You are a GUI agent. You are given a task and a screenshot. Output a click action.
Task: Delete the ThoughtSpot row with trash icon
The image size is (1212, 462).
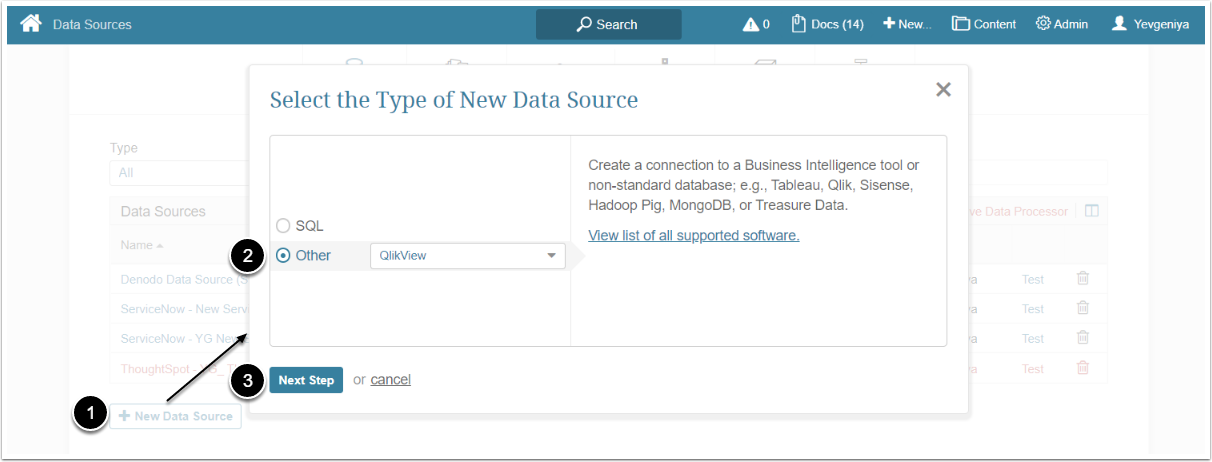(x=1082, y=368)
